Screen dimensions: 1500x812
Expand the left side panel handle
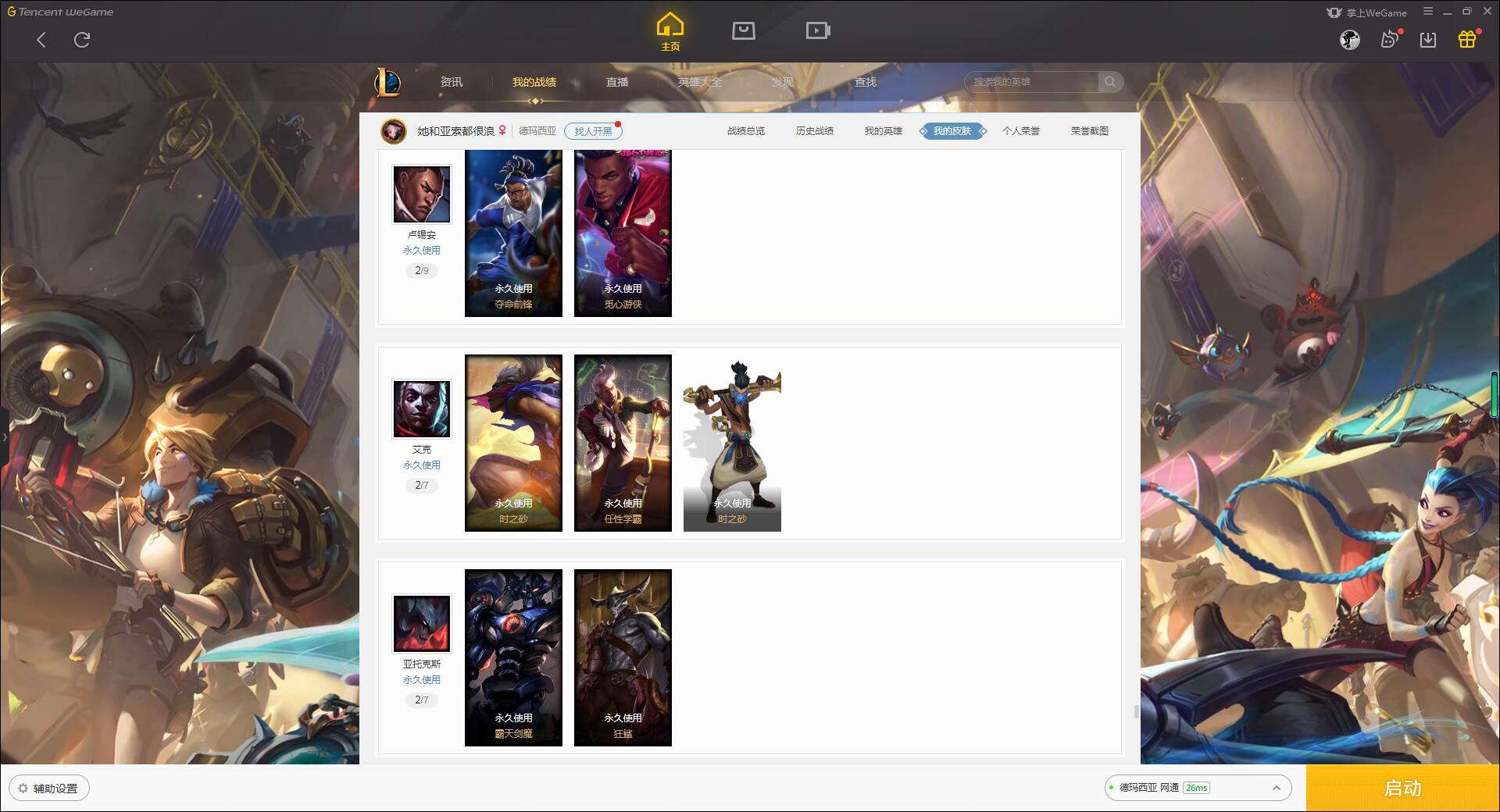[4, 437]
